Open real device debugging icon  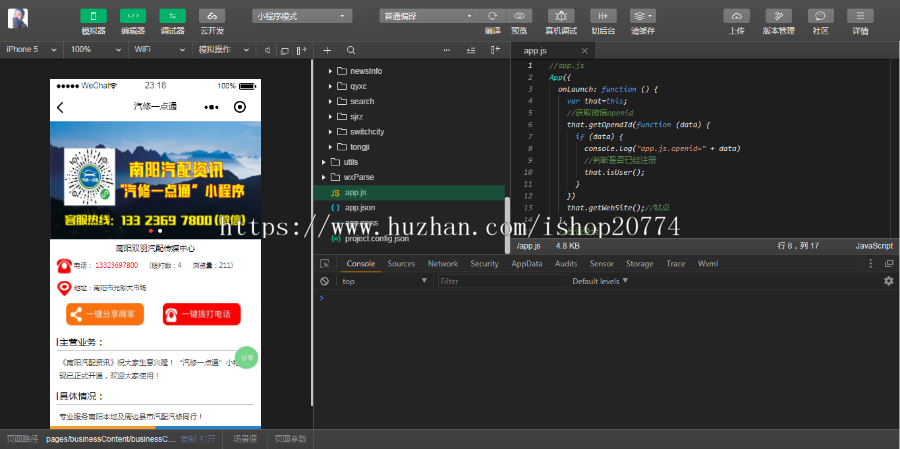click(561, 16)
